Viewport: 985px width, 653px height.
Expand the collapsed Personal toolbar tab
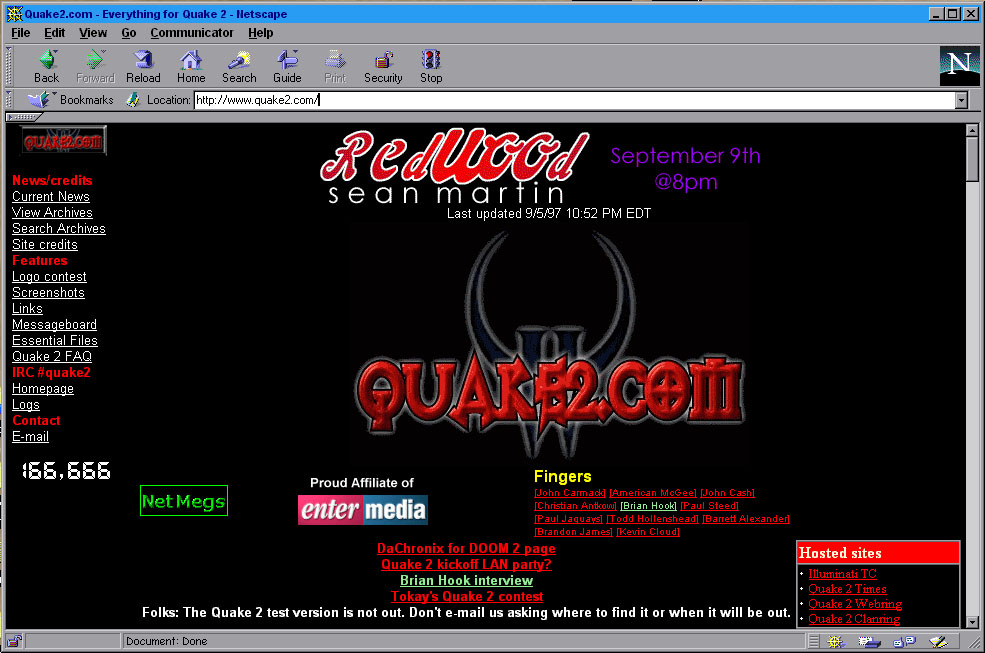click(x=24, y=117)
